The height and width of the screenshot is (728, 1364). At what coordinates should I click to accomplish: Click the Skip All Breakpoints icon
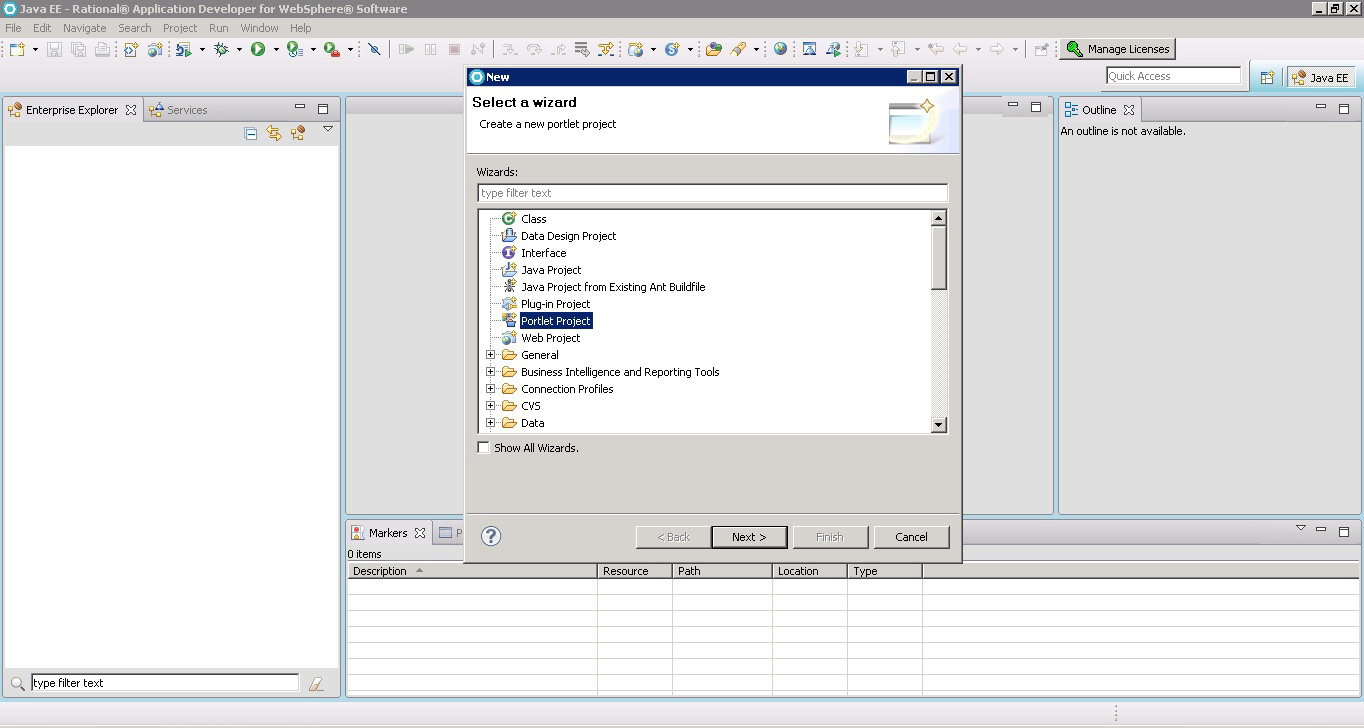pyautogui.click(x=374, y=49)
